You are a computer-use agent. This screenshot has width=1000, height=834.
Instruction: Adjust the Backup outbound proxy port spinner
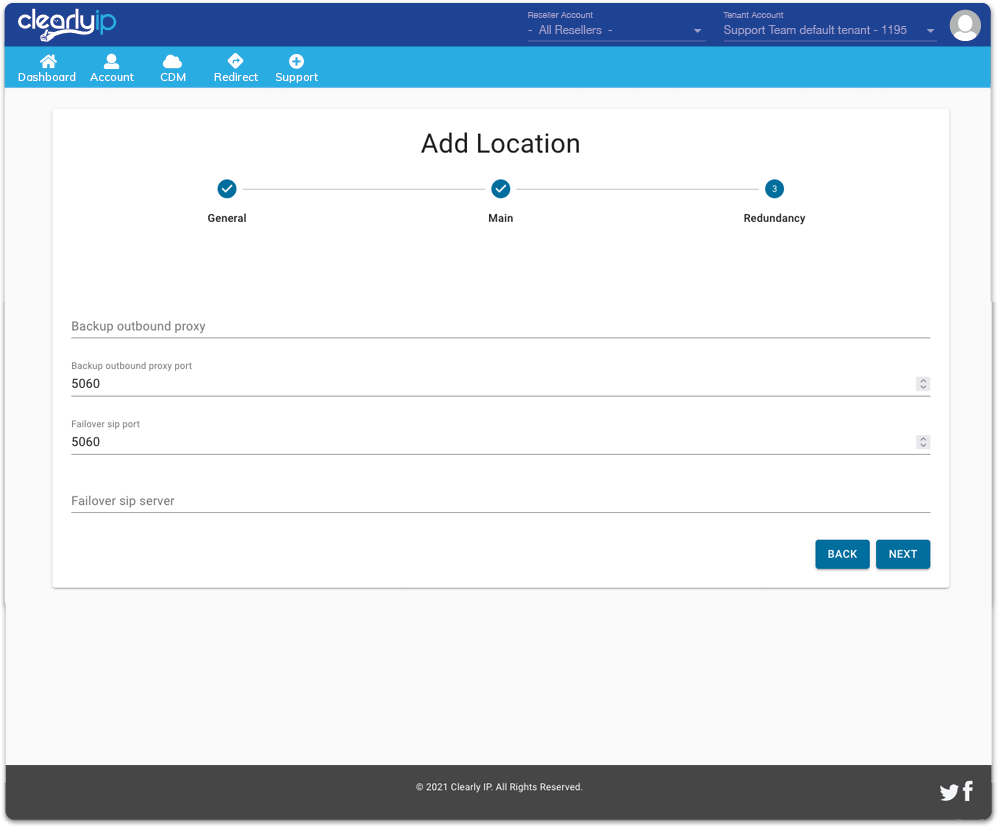coord(923,384)
